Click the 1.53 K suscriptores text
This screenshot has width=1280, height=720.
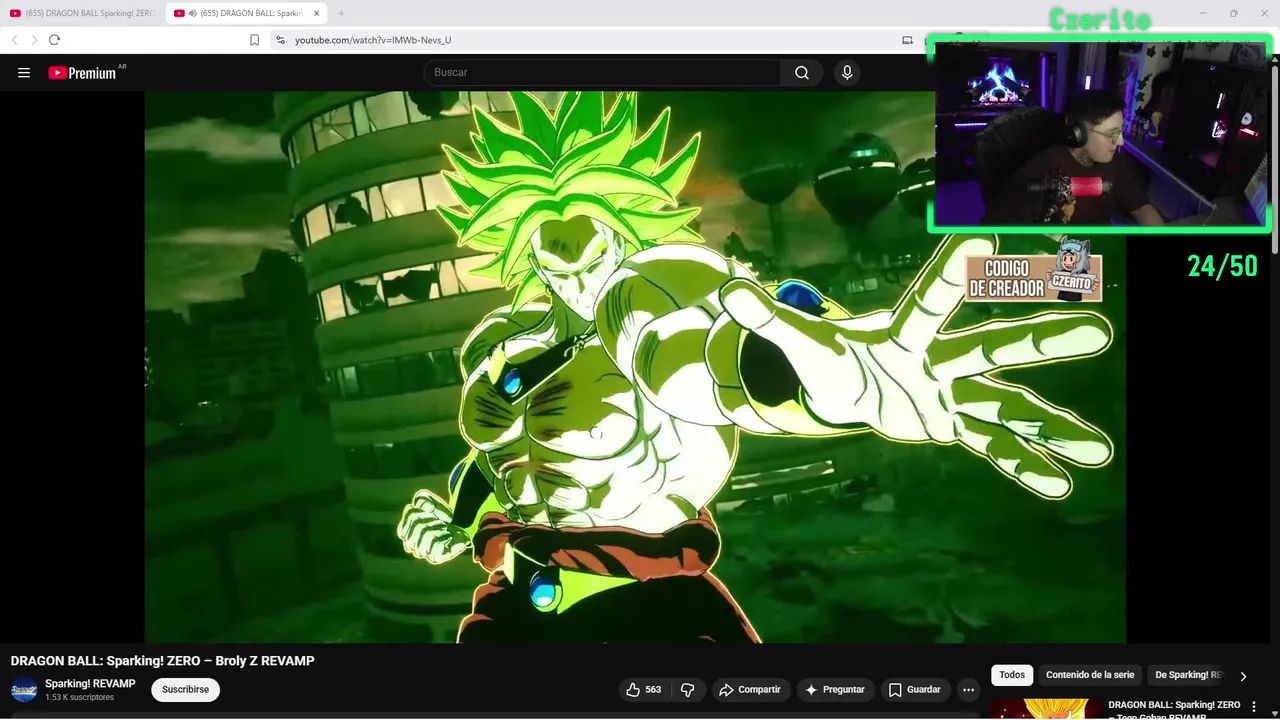[x=79, y=697]
